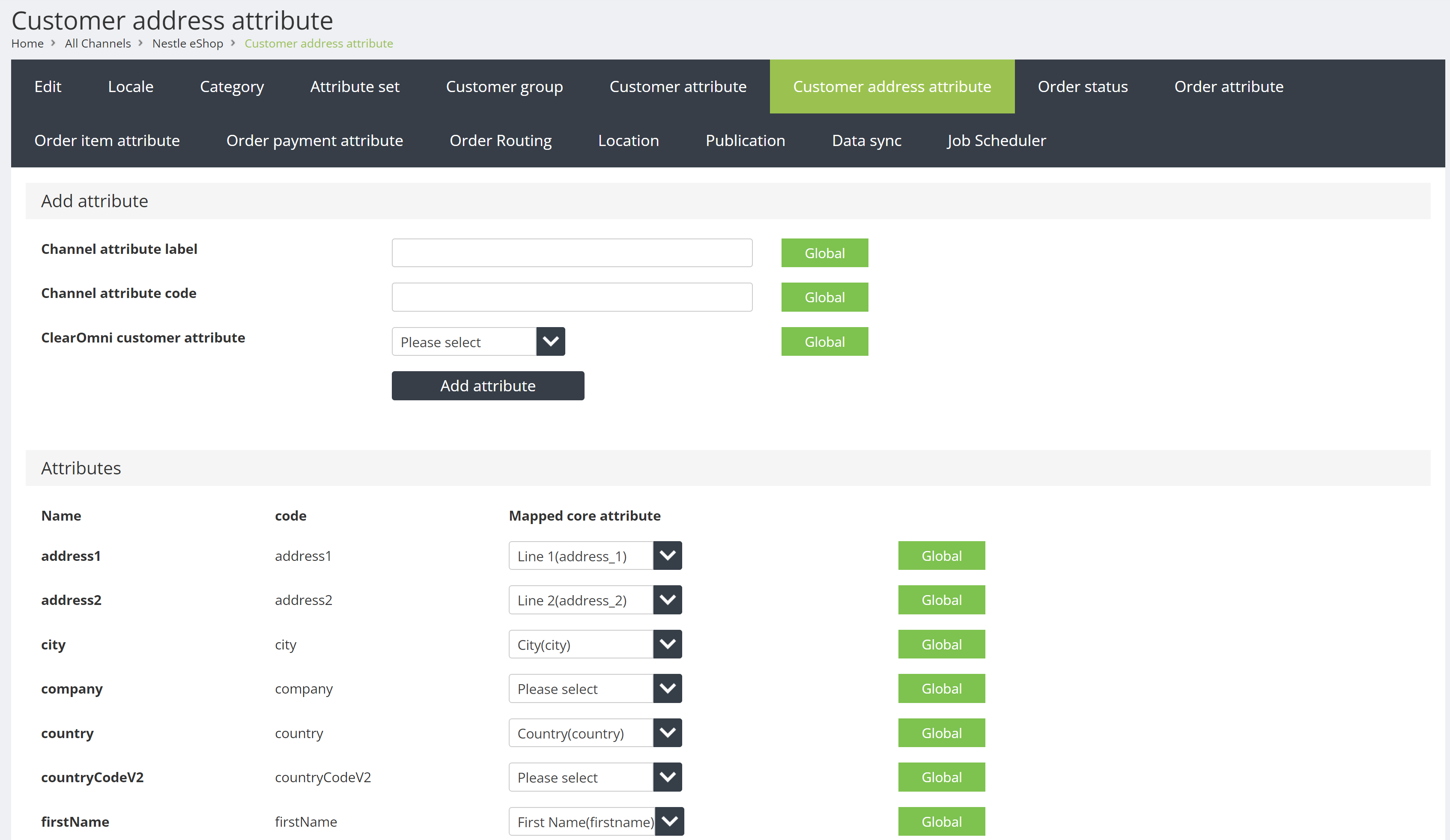
Task: Click the 'Add attribute' section heading
Action: point(94,201)
